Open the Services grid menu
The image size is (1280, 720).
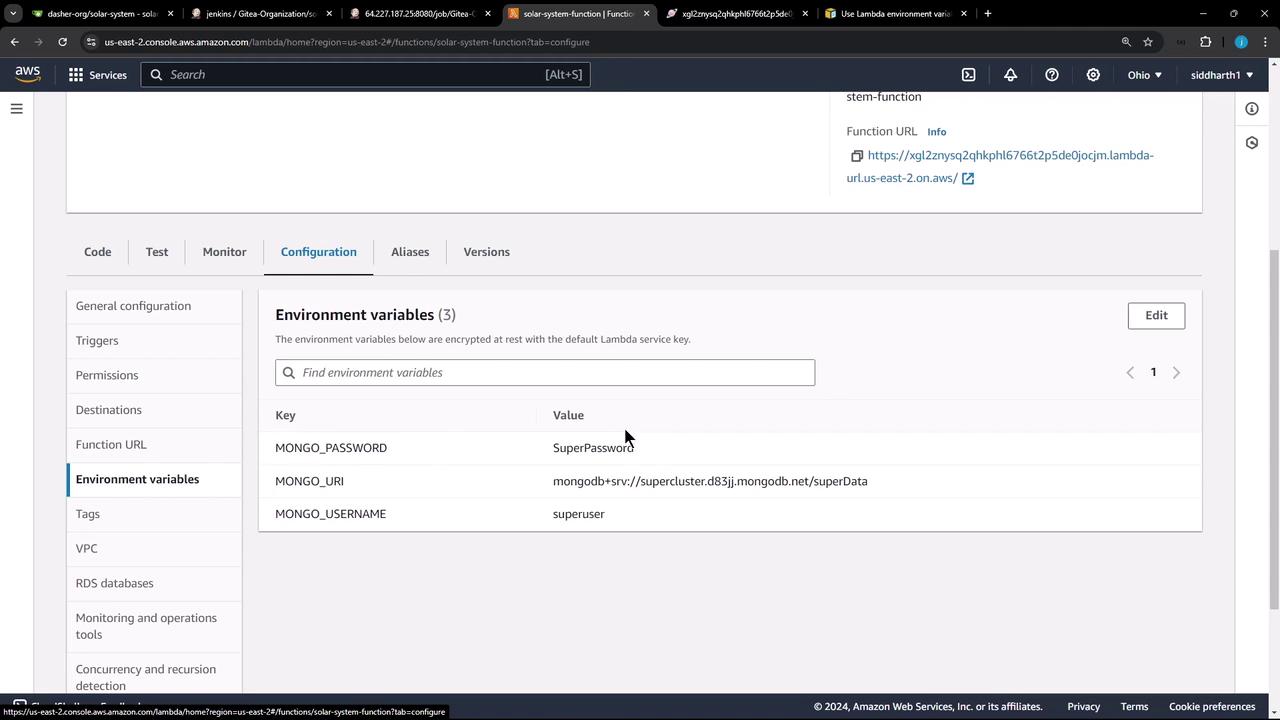pyautogui.click(x=98, y=75)
